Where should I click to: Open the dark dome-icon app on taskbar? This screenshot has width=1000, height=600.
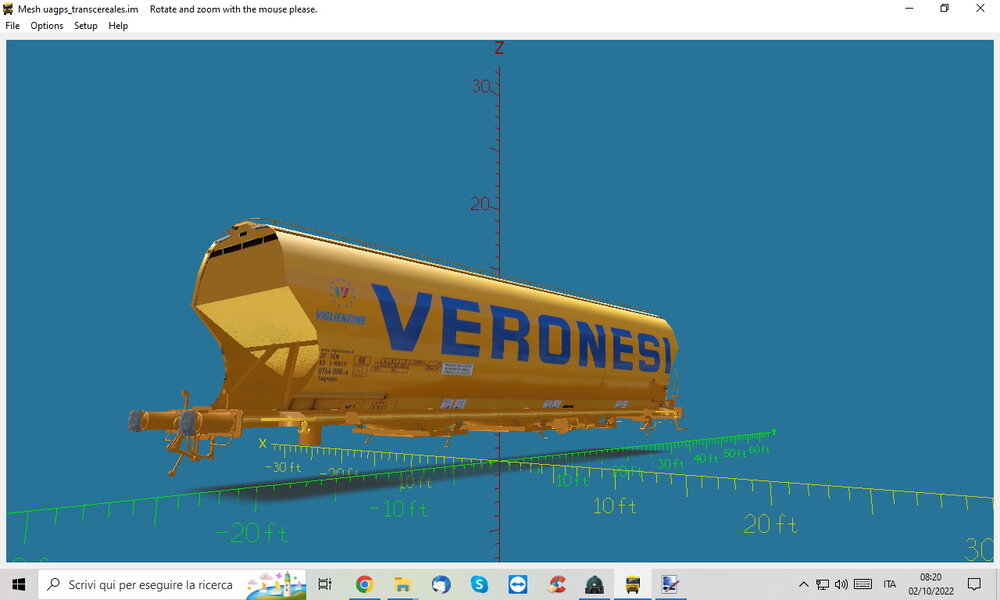pyautogui.click(x=594, y=584)
